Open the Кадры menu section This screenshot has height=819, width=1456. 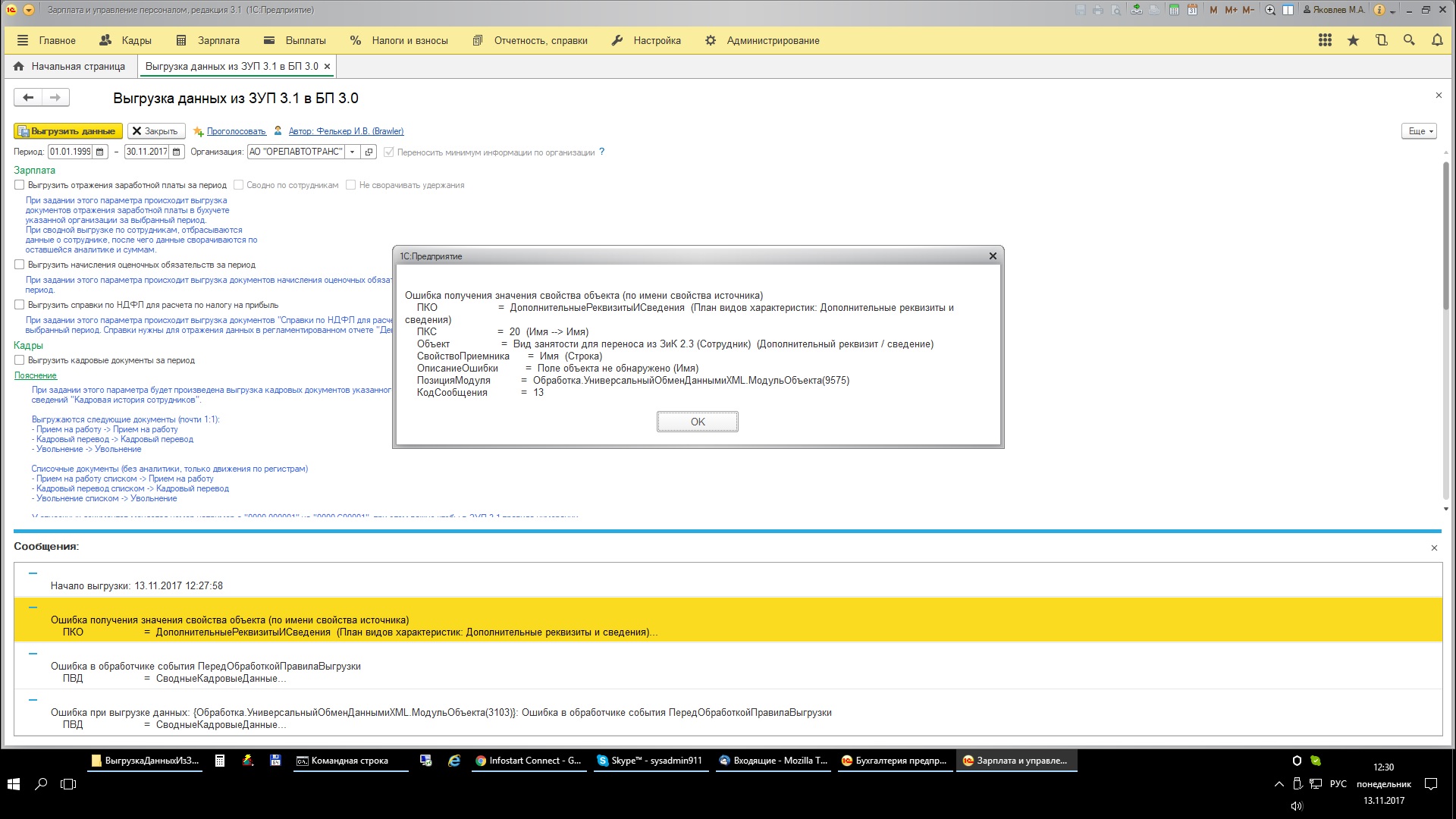click(x=126, y=40)
